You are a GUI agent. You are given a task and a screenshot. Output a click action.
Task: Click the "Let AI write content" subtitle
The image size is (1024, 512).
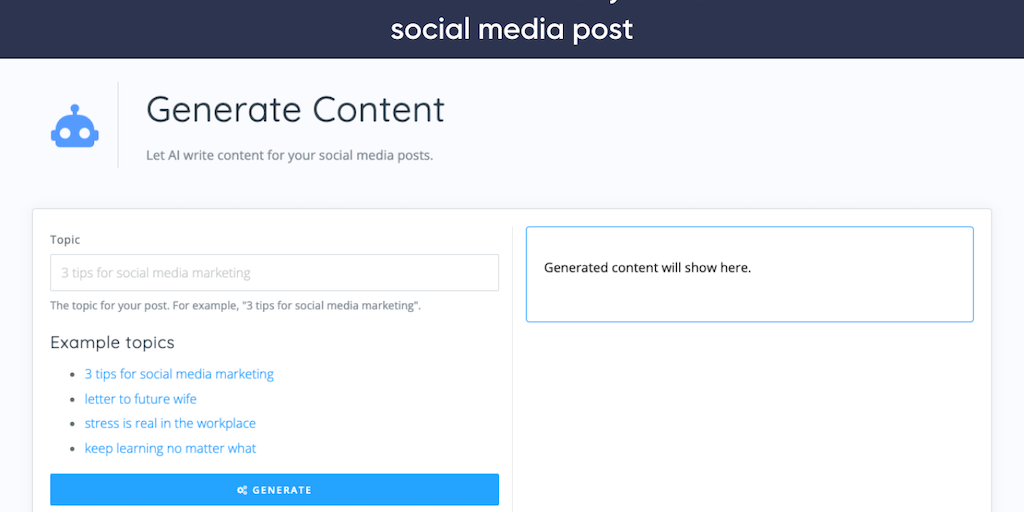(289, 156)
